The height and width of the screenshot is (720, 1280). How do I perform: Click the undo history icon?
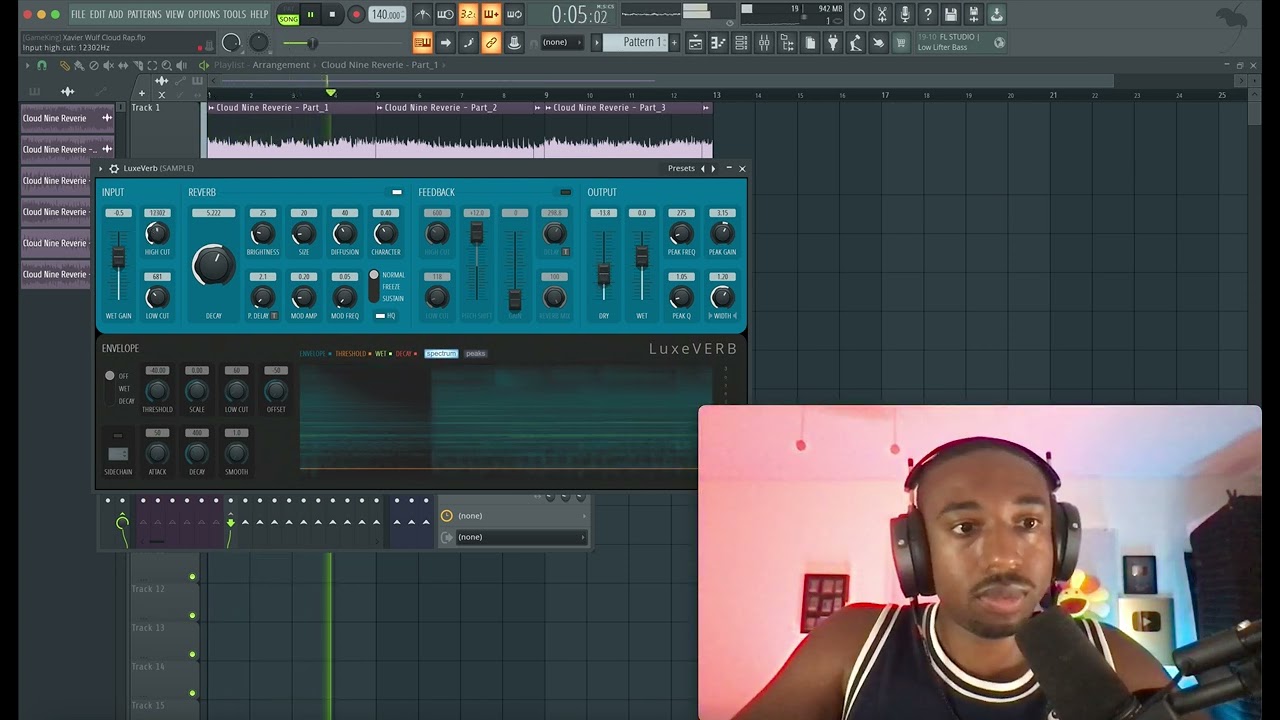coord(859,14)
